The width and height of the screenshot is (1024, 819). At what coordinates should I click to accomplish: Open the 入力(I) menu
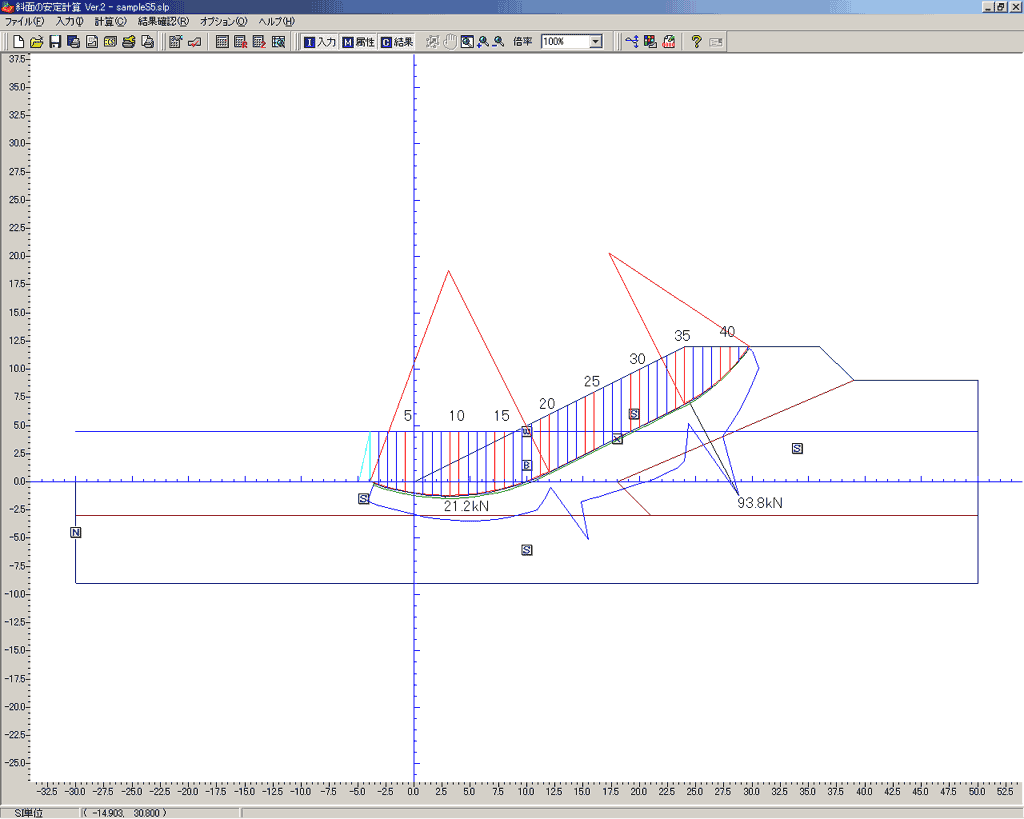pyautogui.click(x=70, y=22)
